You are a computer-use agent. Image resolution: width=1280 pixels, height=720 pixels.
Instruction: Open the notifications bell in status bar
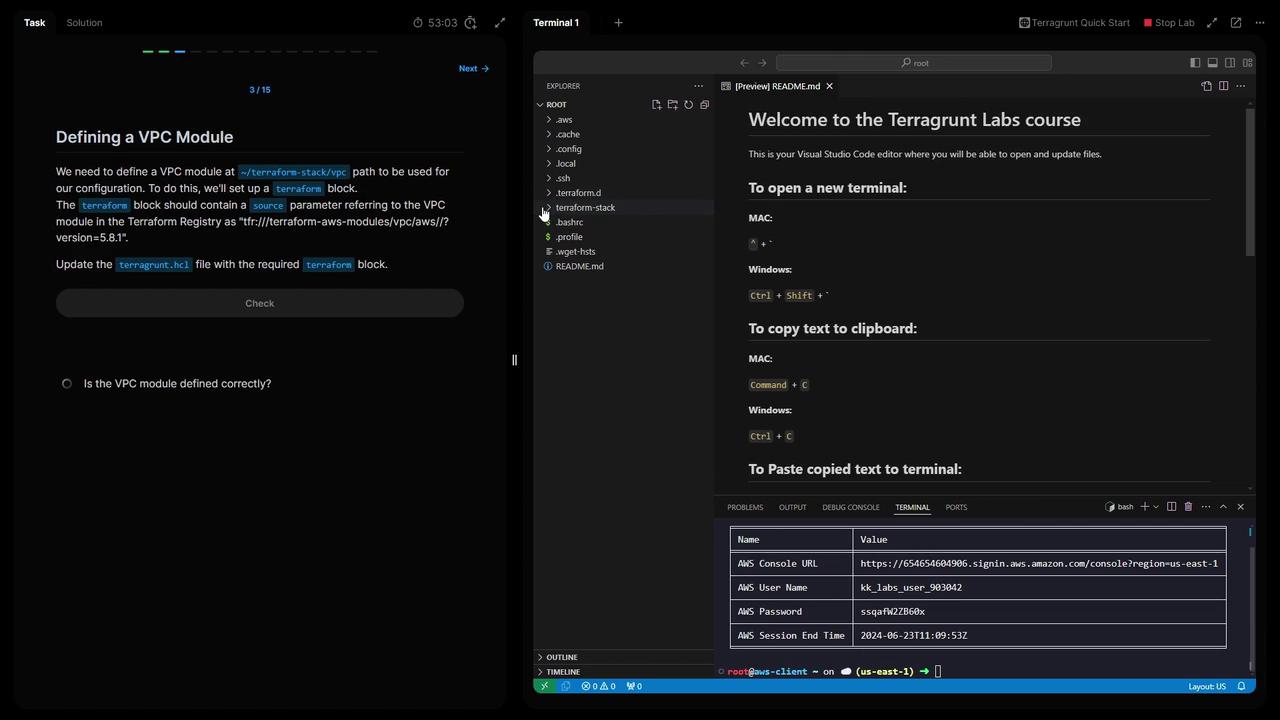pos(1241,687)
